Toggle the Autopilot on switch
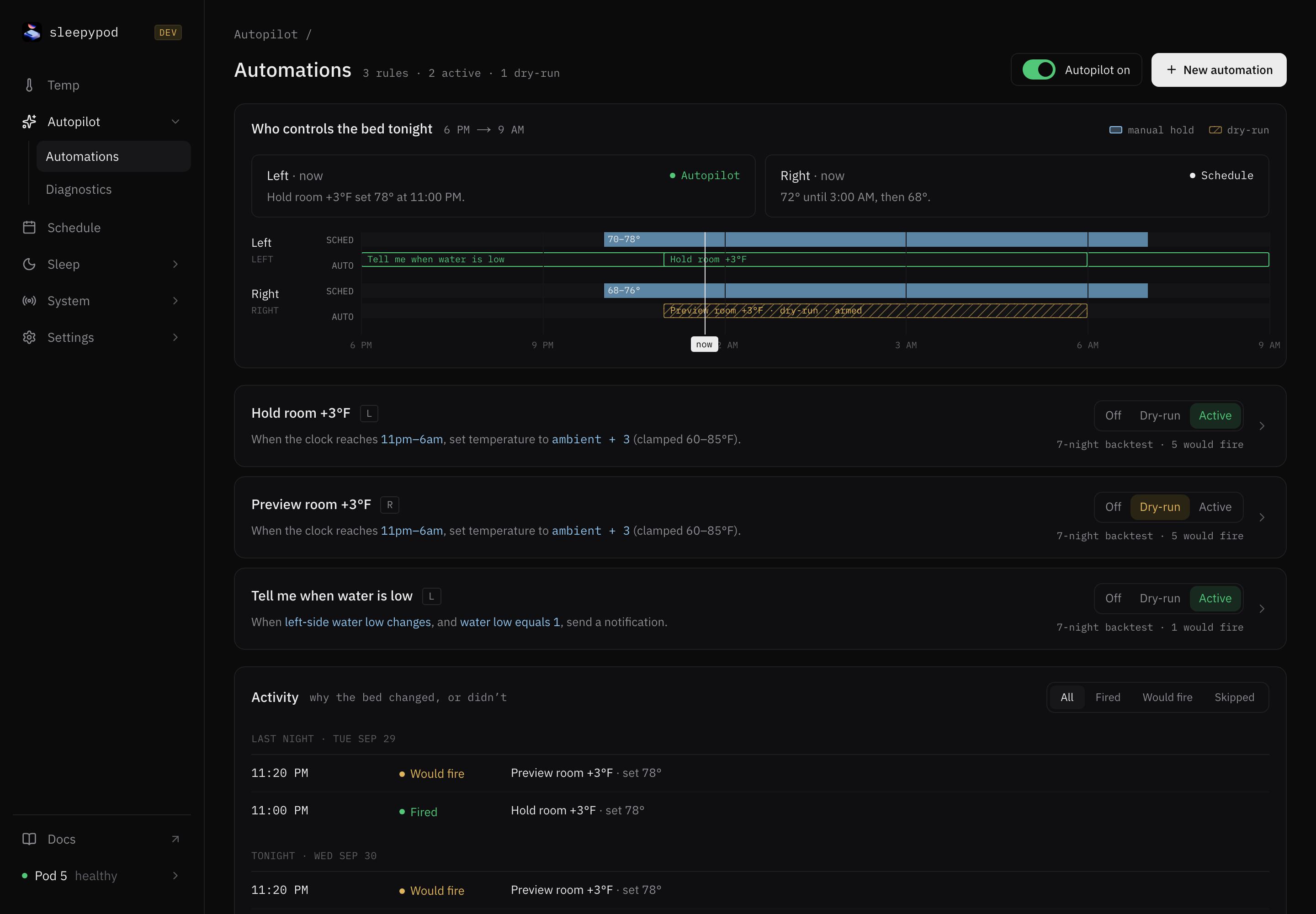Screen dimensions: 1316x914 1039,70
